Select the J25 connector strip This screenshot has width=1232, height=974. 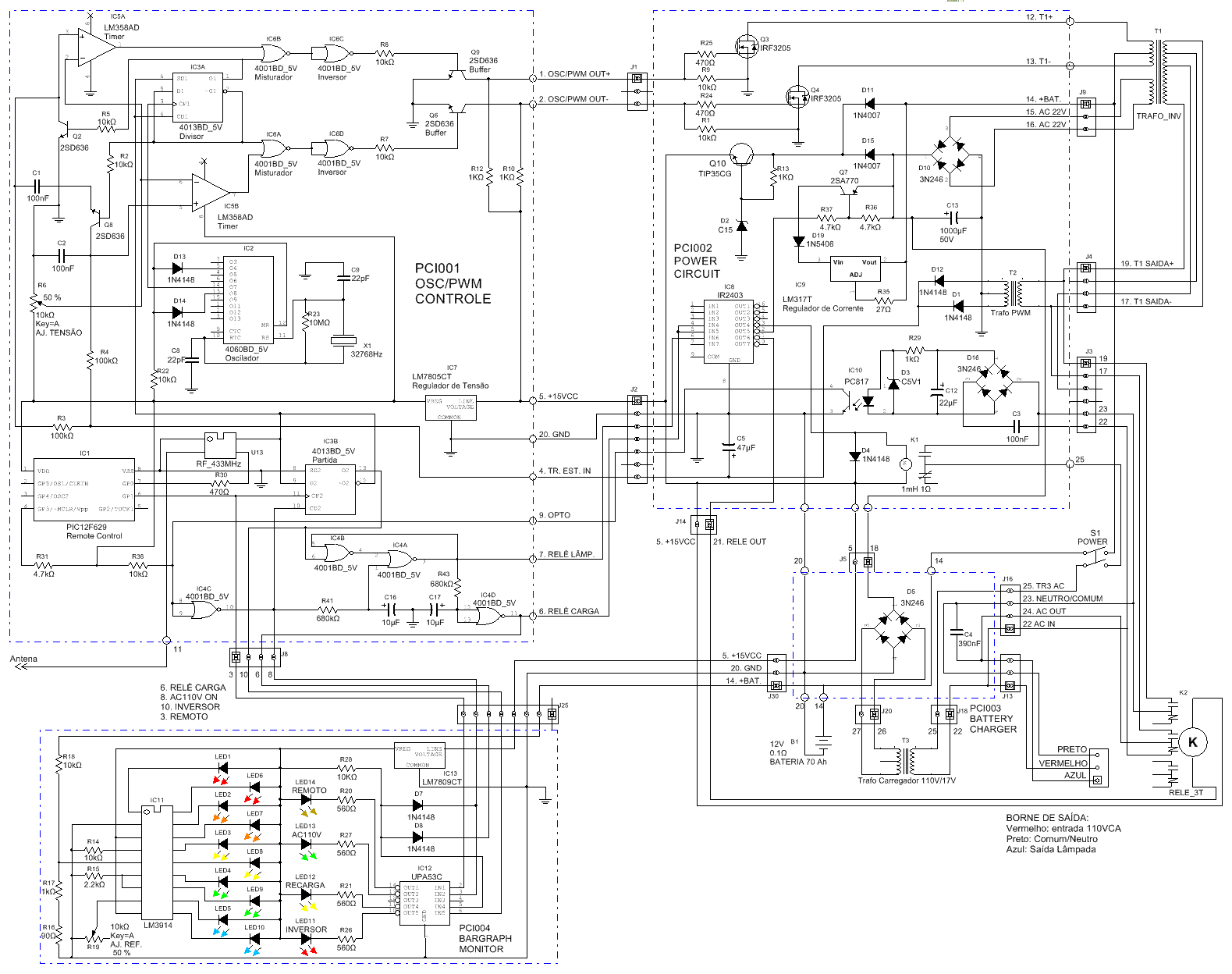point(508,714)
